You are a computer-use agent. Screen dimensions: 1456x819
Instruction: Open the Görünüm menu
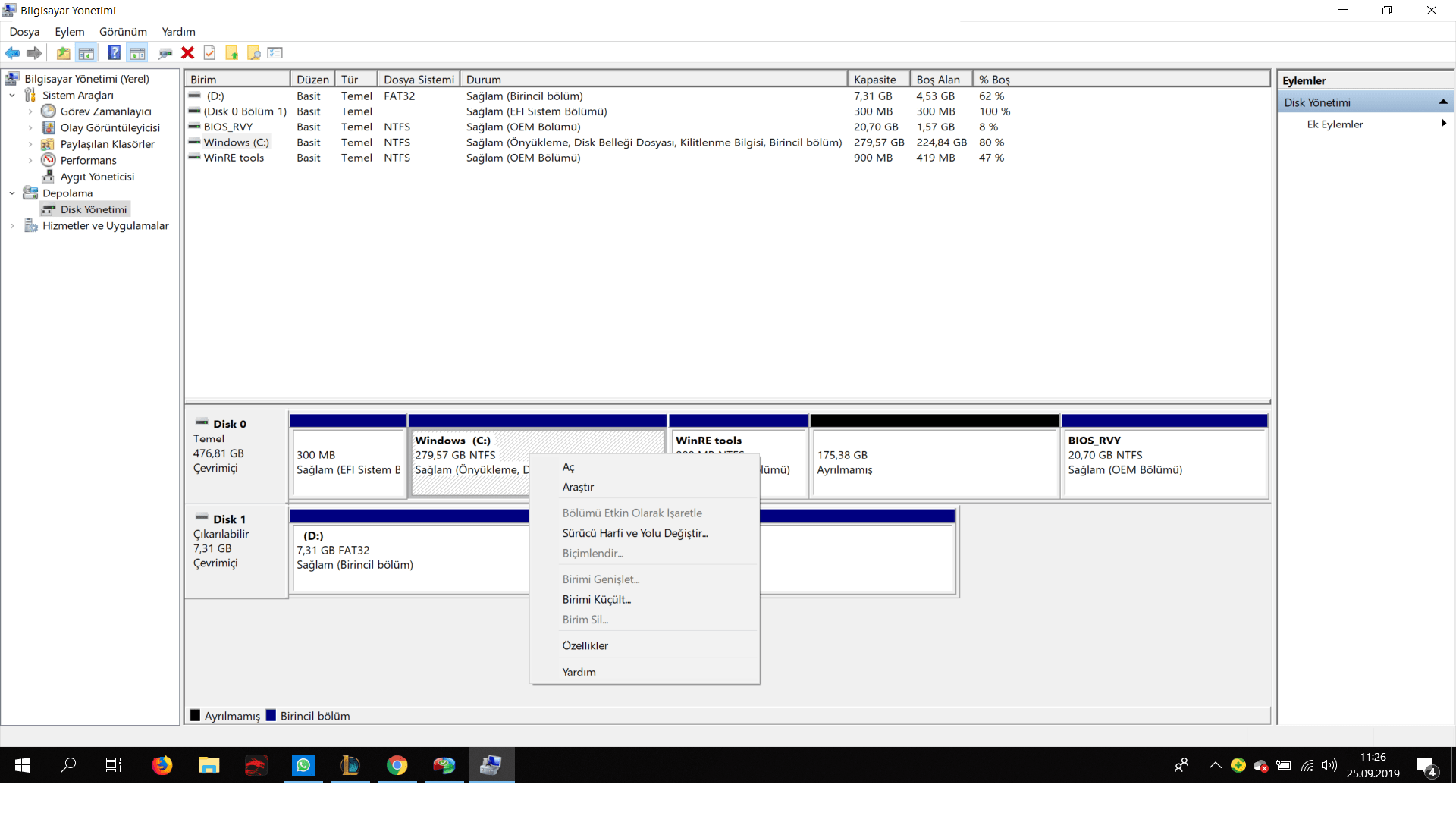click(123, 32)
